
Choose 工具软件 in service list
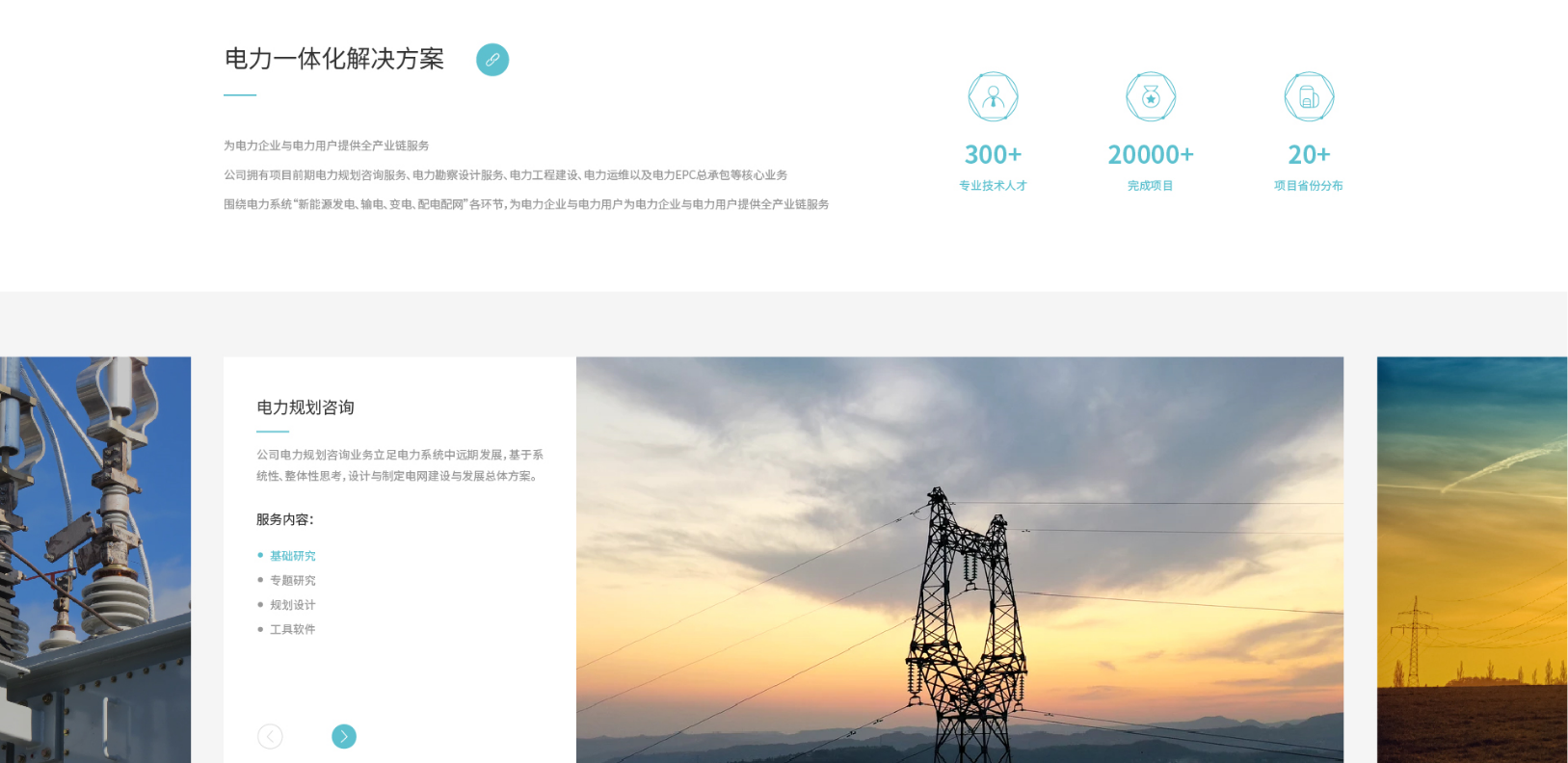pos(292,629)
